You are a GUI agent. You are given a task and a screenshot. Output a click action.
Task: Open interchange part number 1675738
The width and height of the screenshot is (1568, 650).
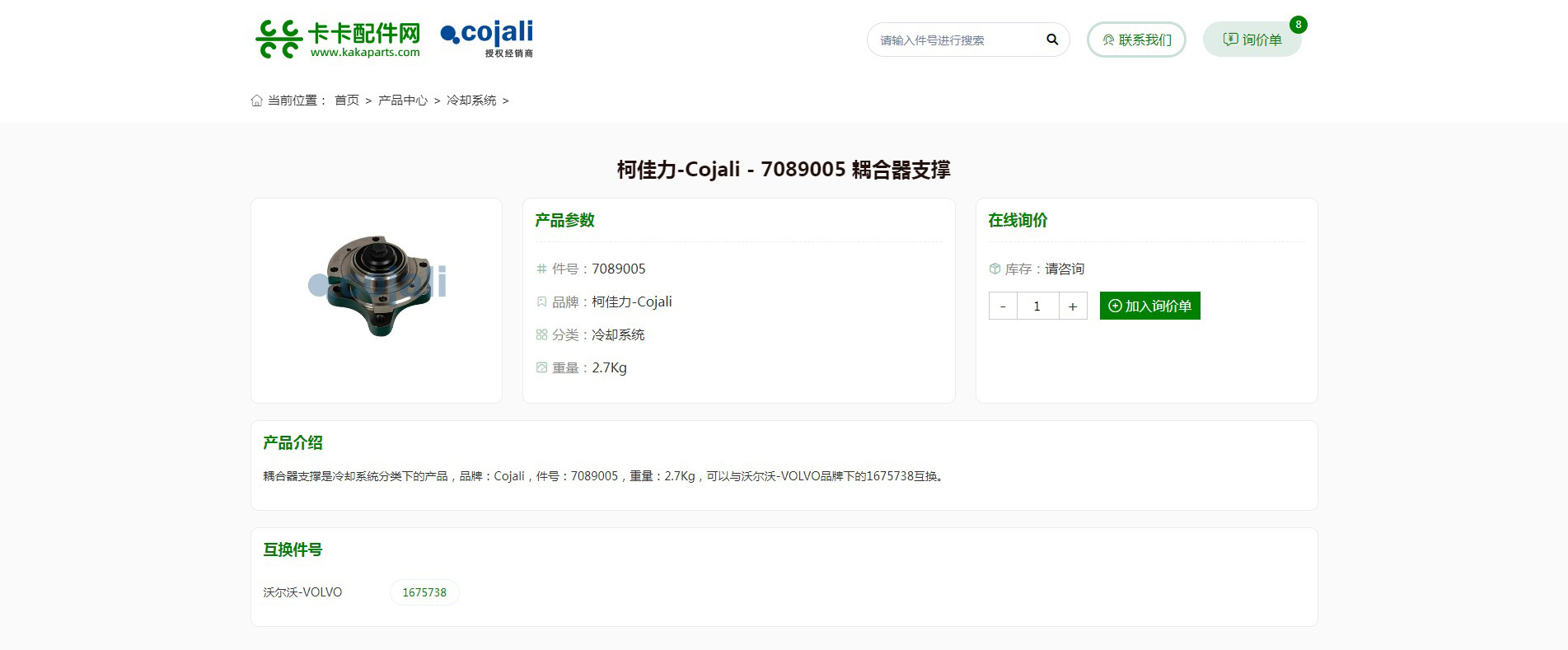pos(424,592)
